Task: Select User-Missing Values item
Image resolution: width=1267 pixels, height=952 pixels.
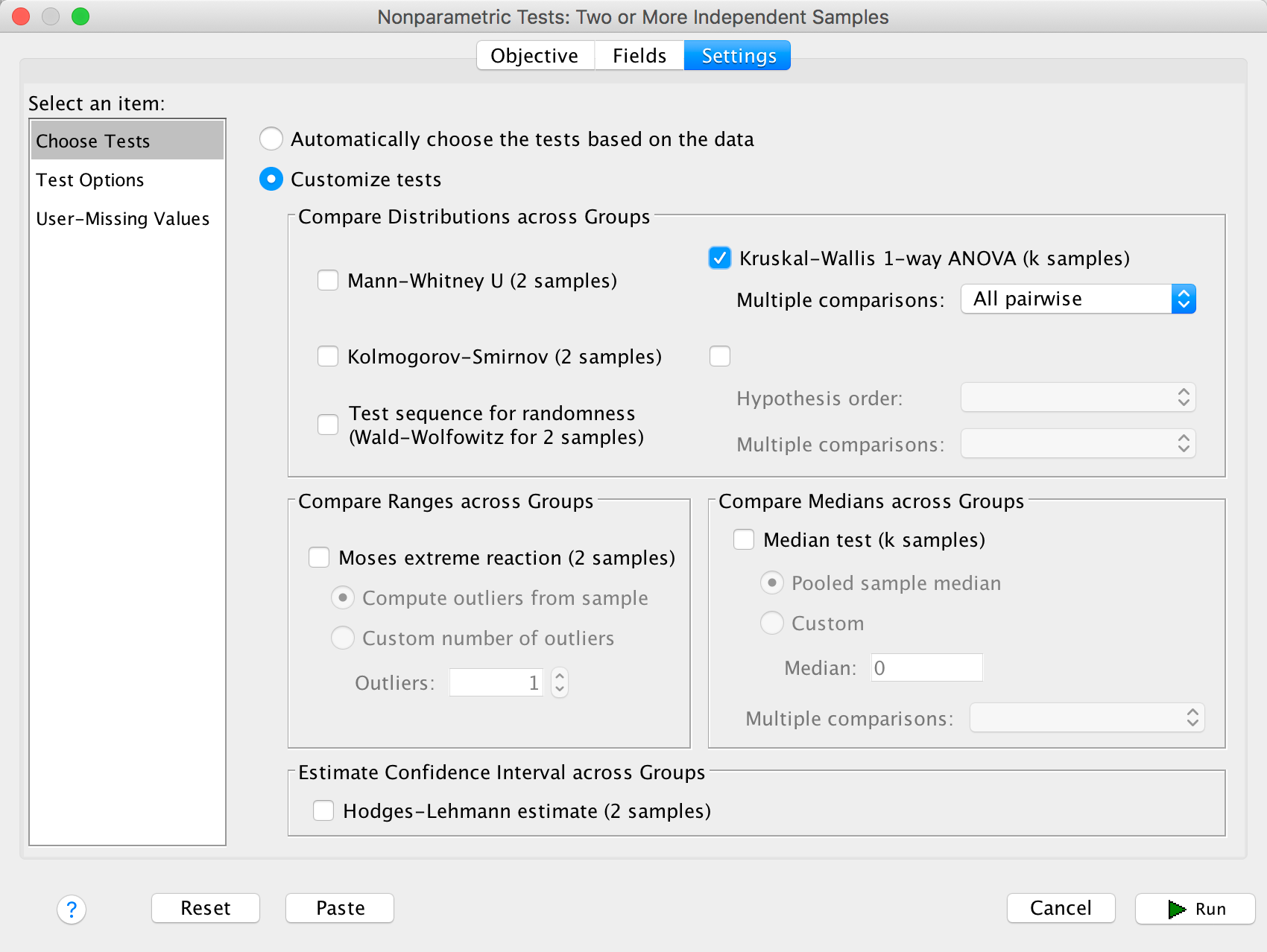Action: [x=123, y=219]
